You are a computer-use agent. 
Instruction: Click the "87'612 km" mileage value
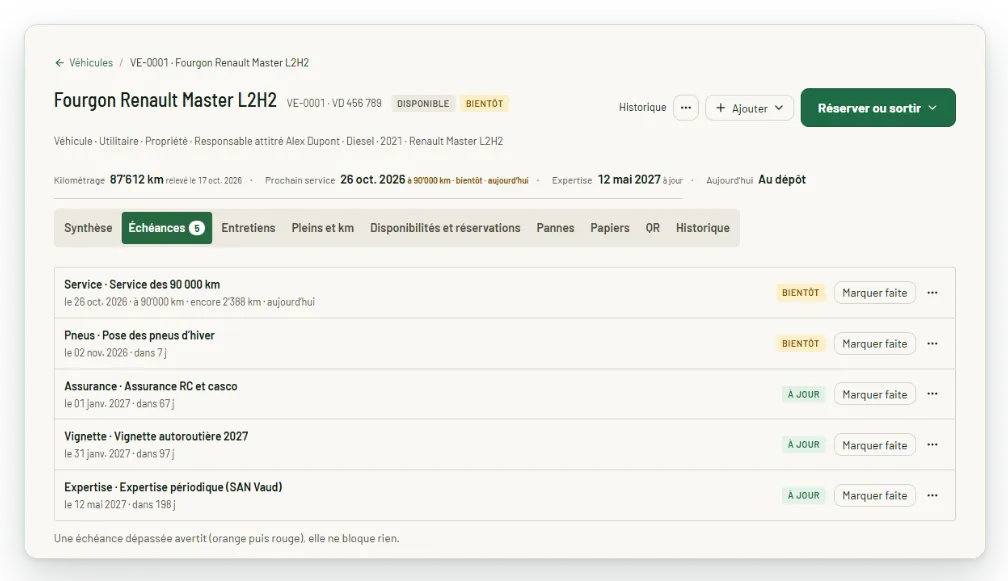pyautogui.click(x=136, y=180)
